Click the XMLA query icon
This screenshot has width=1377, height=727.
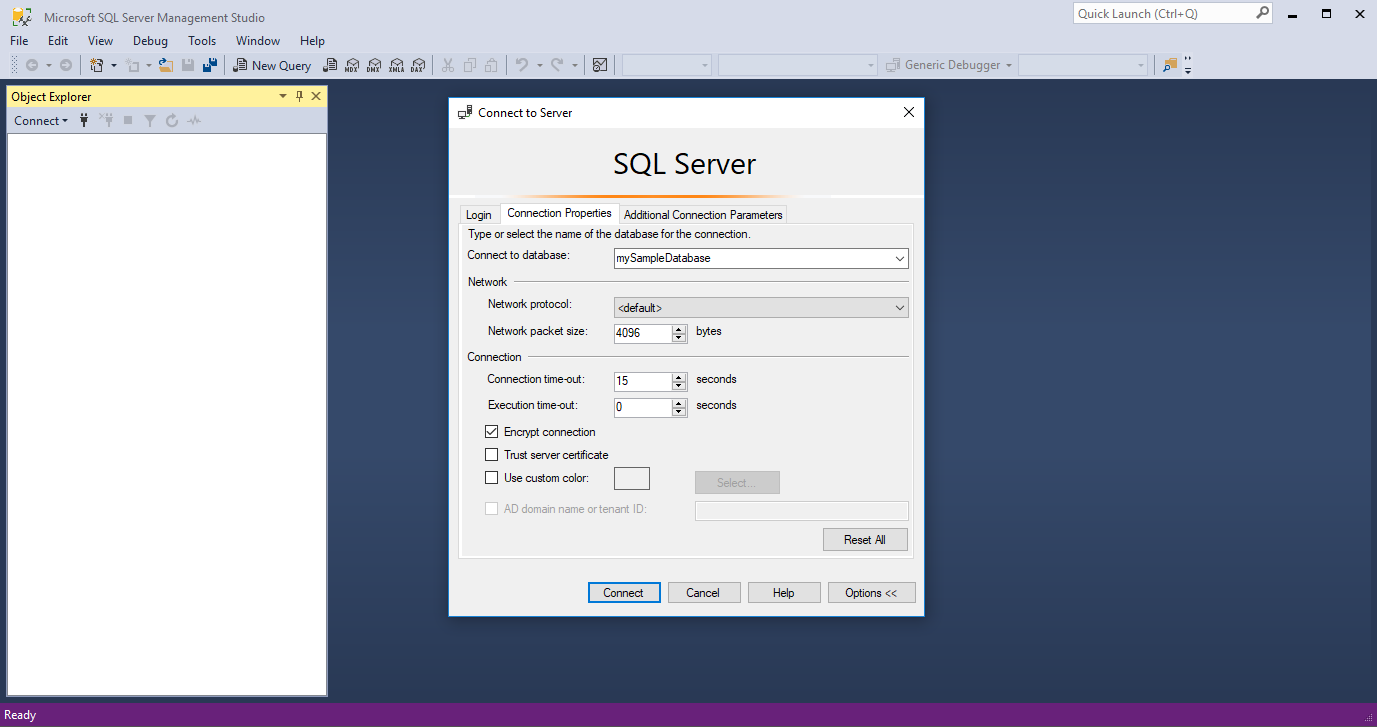pyautogui.click(x=396, y=65)
